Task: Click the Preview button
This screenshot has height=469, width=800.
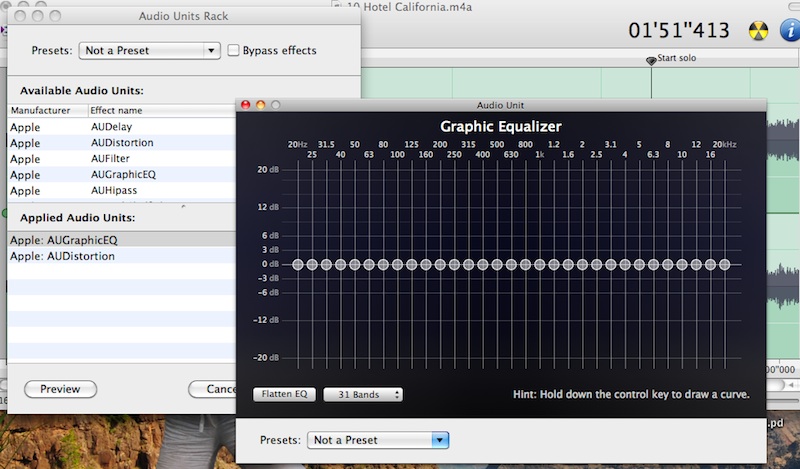Action: pyautogui.click(x=60, y=389)
